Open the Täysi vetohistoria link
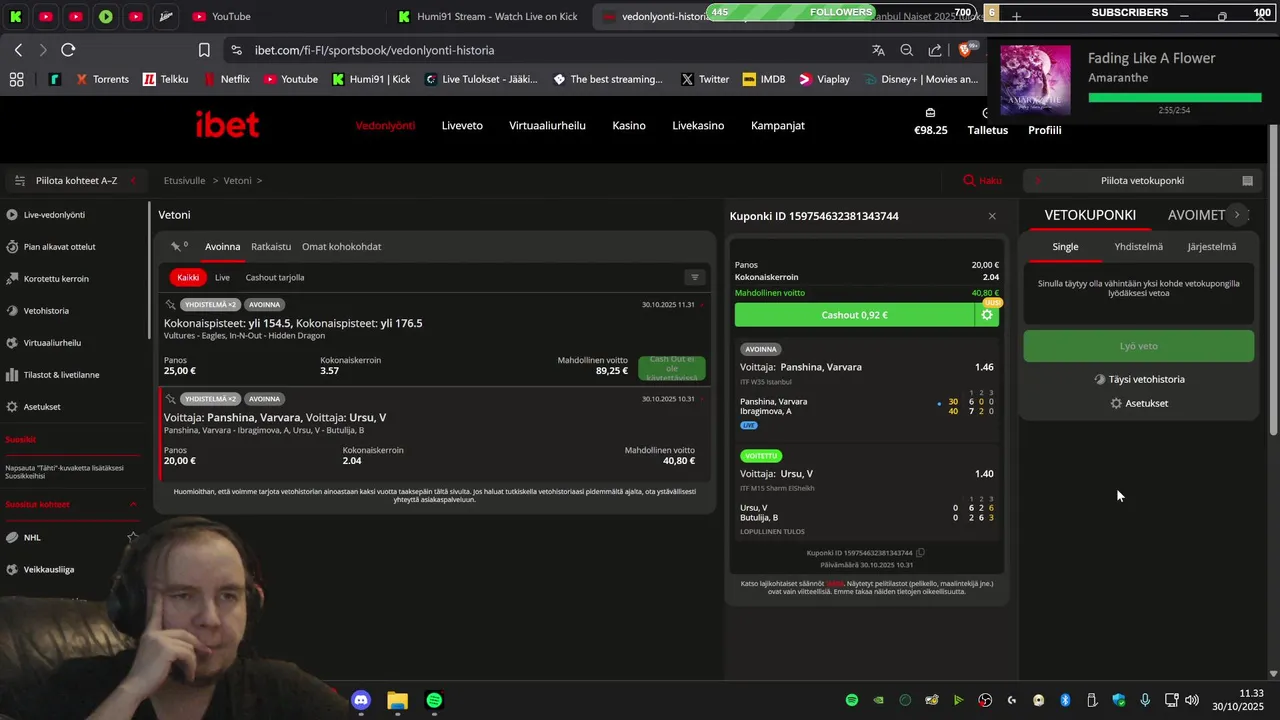1280x720 pixels. tap(1139, 380)
